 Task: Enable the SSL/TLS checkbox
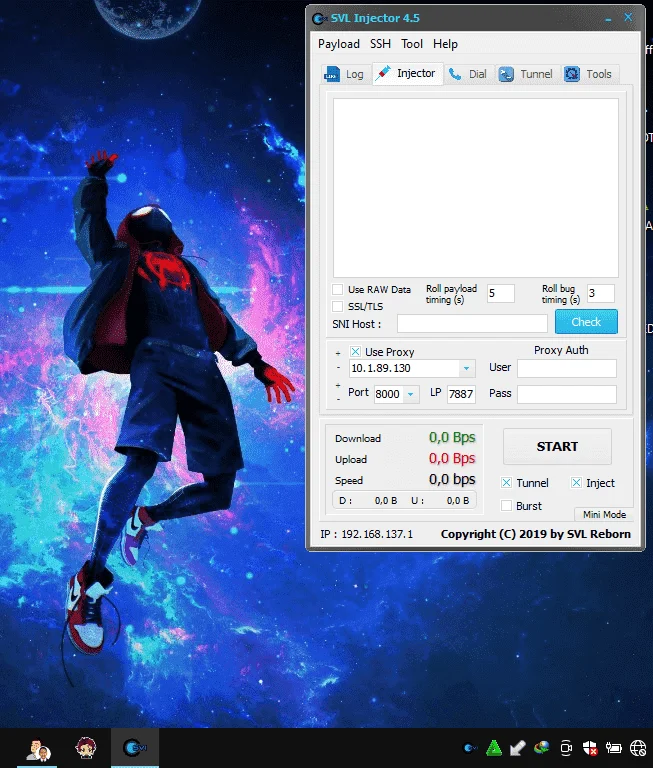(x=338, y=307)
